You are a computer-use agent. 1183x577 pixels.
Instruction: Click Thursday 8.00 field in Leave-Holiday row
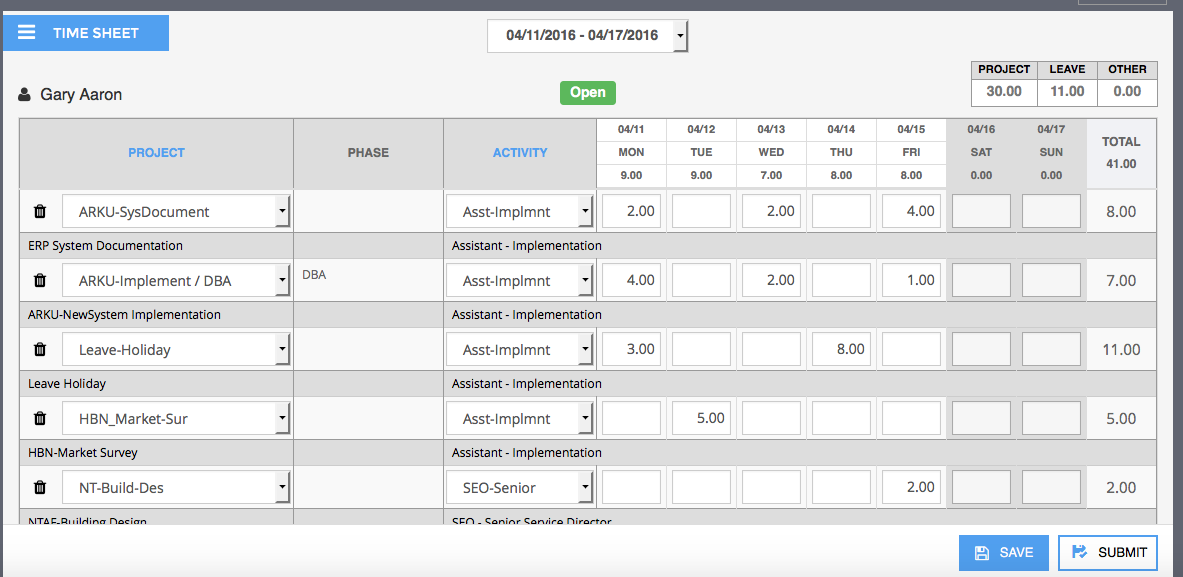841,350
